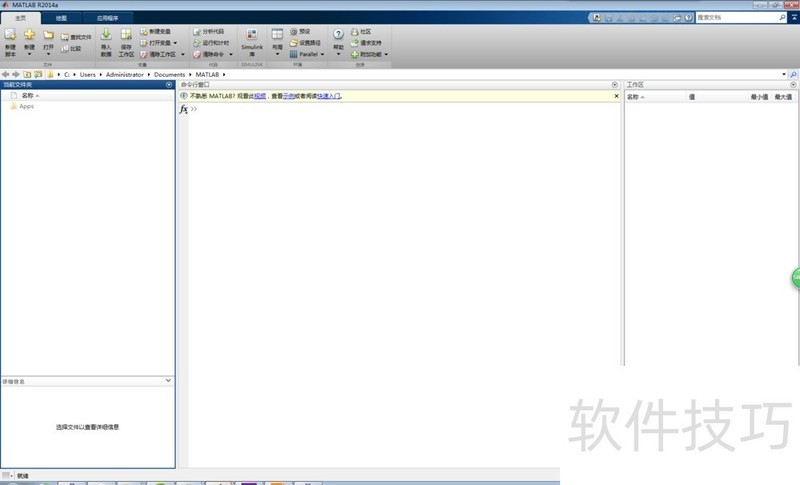Open the Layout (布局) dropdown arrow

coord(277,54)
